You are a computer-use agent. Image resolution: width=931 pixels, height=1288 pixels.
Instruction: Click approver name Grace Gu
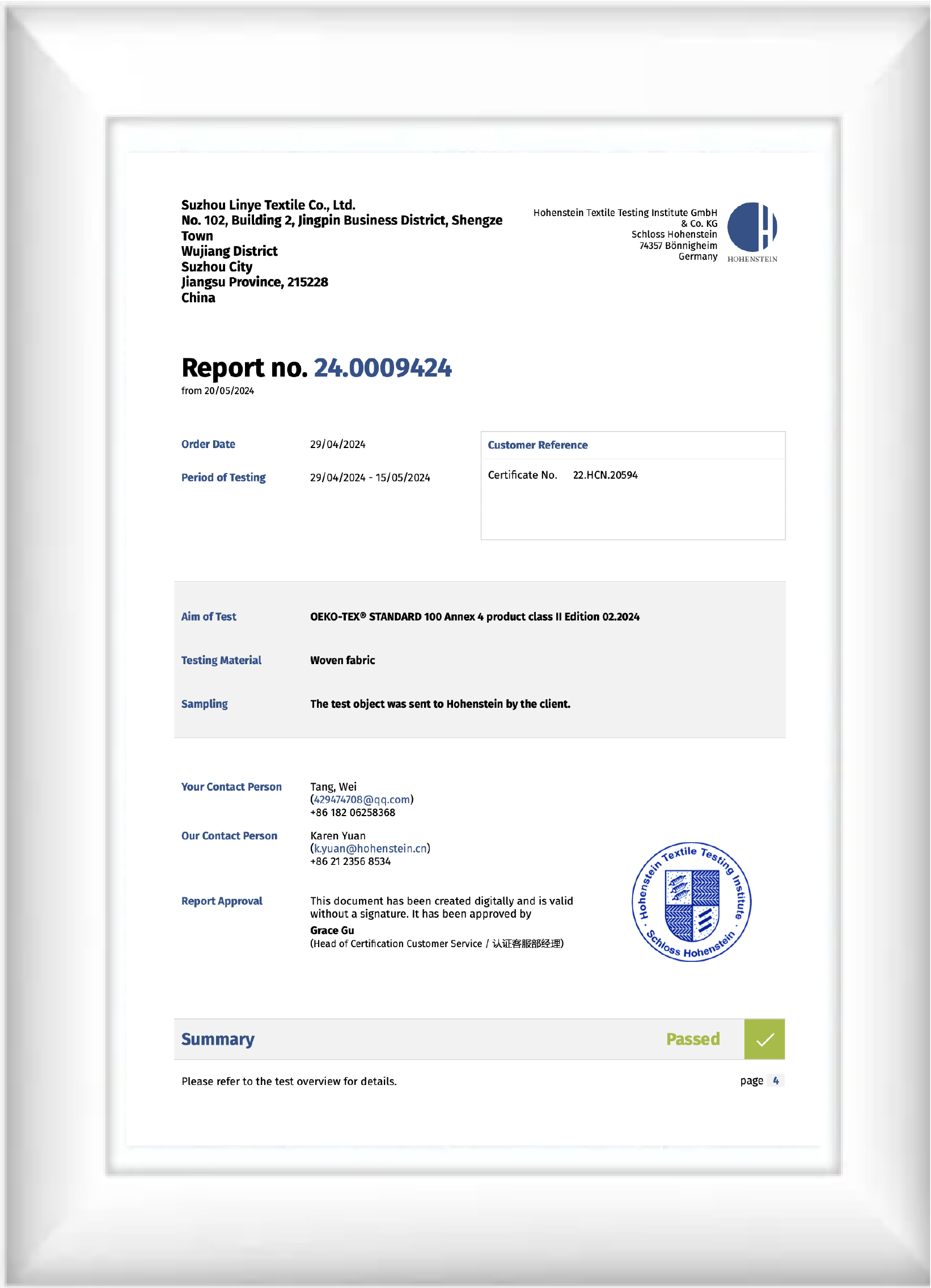pyautogui.click(x=332, y=930)
